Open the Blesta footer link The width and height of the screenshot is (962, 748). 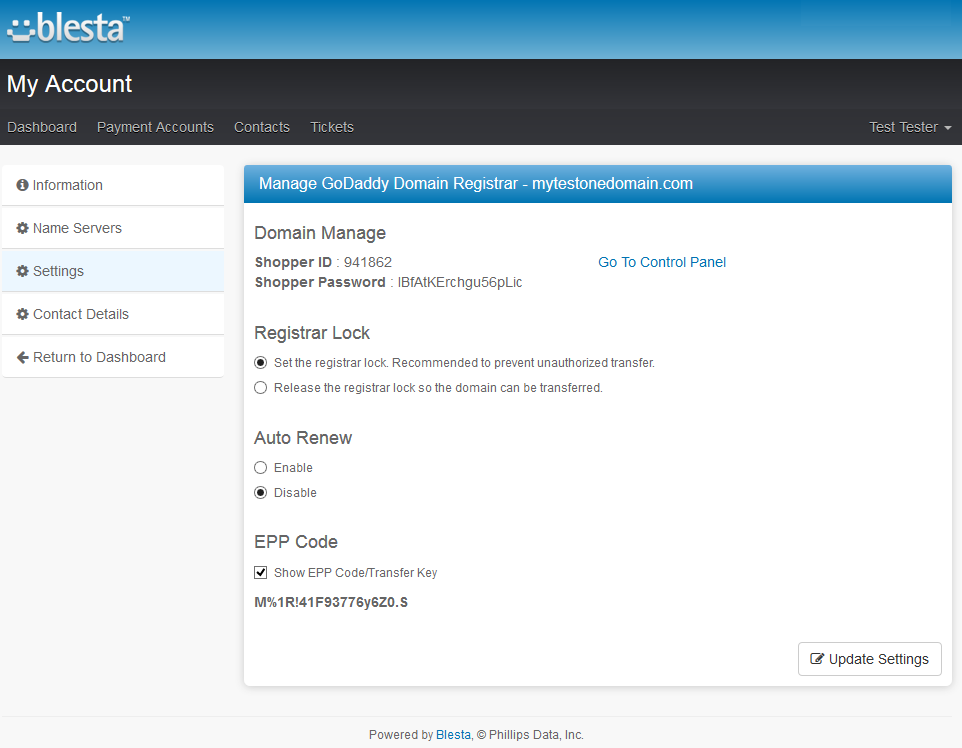(453, 735)
